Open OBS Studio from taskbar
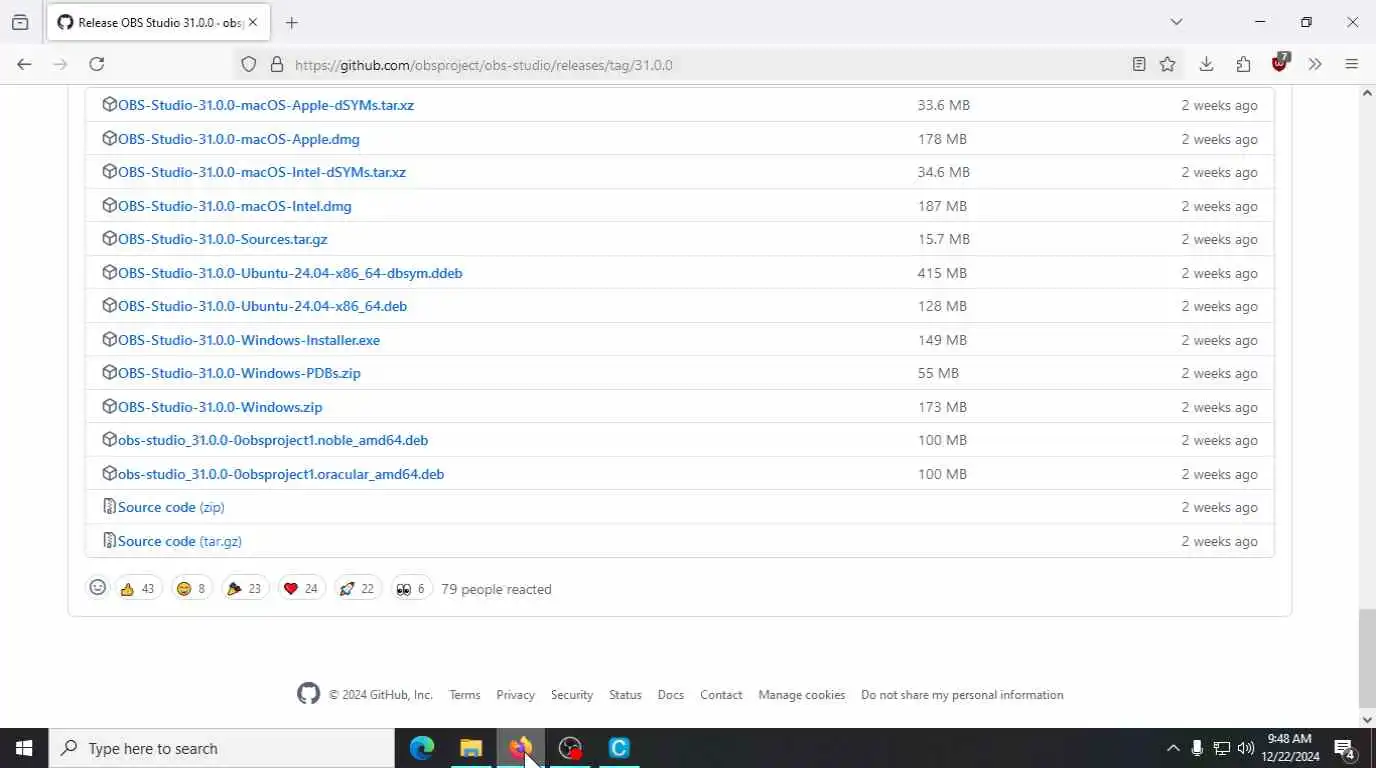1376x768 pixels. click(570, 748)
